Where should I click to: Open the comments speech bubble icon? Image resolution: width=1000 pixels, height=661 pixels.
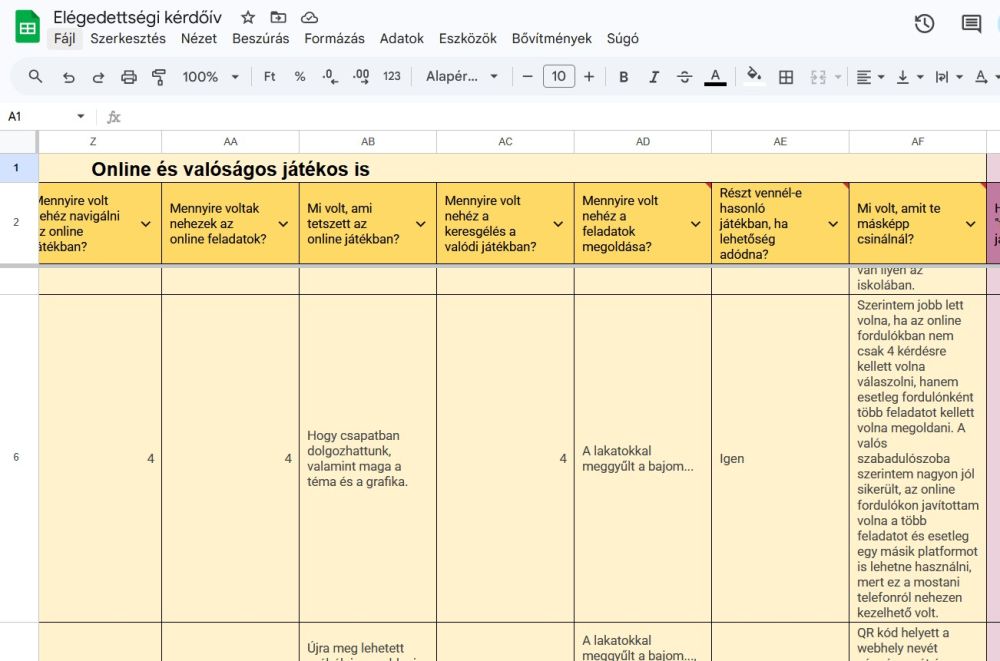971,24
